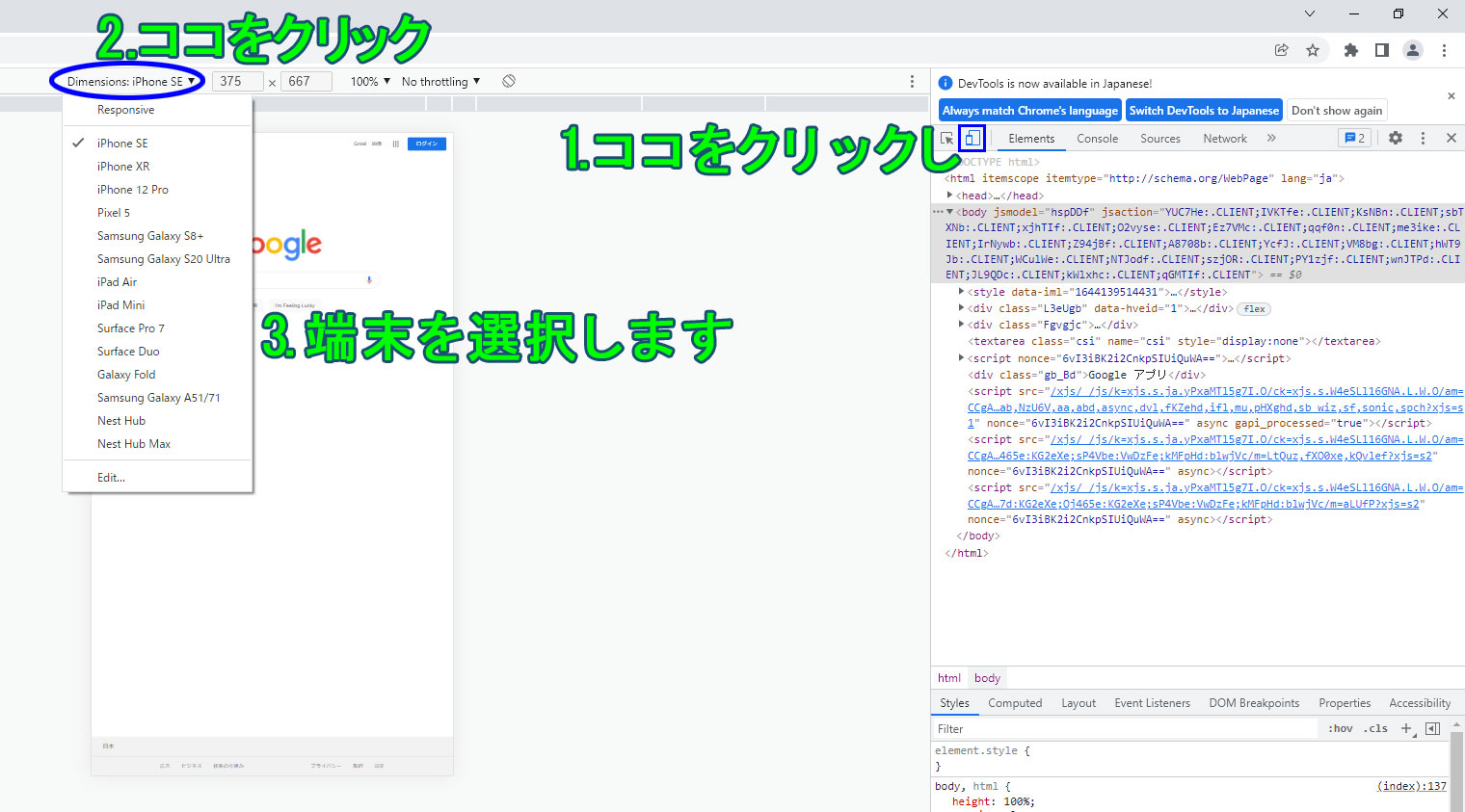Select Responsive from device list
The width and height of the screenshot is (1465, 812).
(x=158, y=110)
